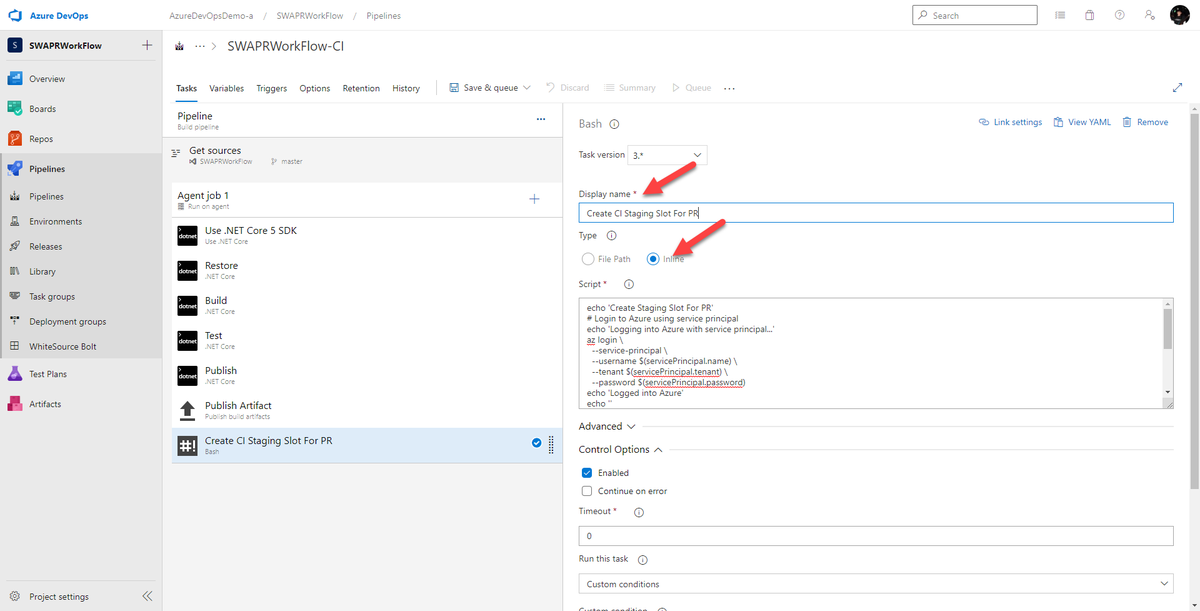Open the help question mark icon
This screenshot has height=611, width=1200.
coord(1120,15)
